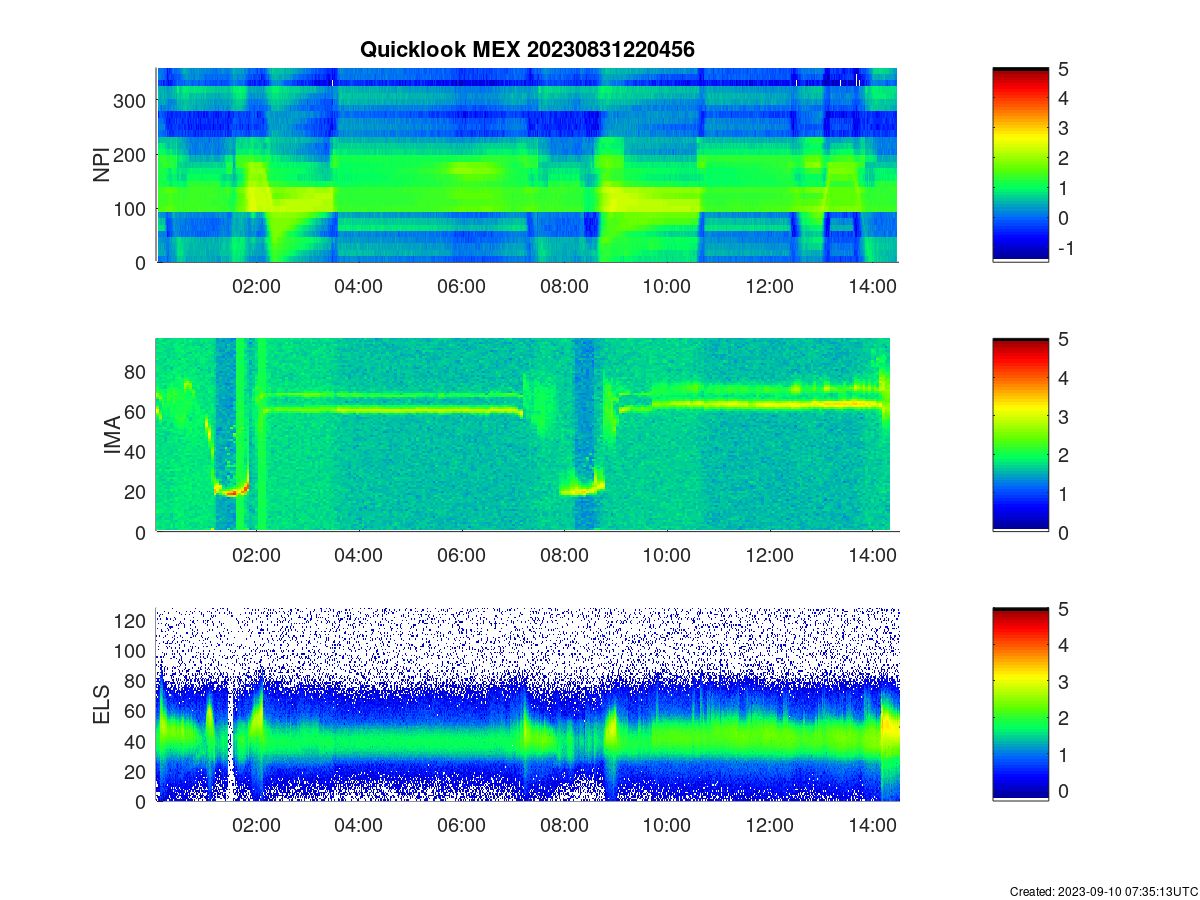This screenshot has width=1200, height=900.
Task: Click the "Created: 2023-09-10 07:35:13UTC" footer text
Action: click(x=1103, y=891)
